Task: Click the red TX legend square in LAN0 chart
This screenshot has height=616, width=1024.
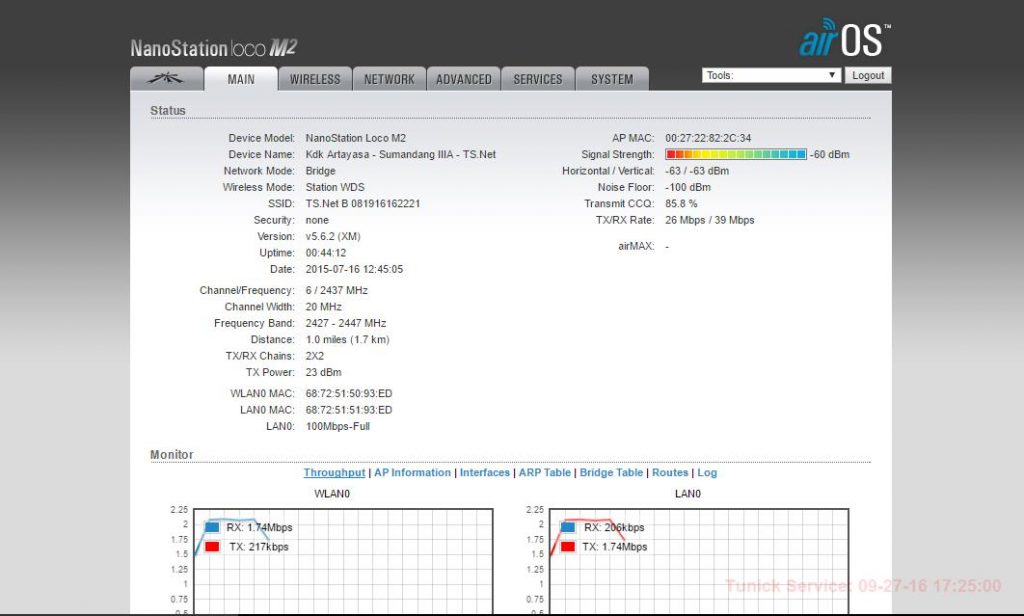Action: click(568, 547)
